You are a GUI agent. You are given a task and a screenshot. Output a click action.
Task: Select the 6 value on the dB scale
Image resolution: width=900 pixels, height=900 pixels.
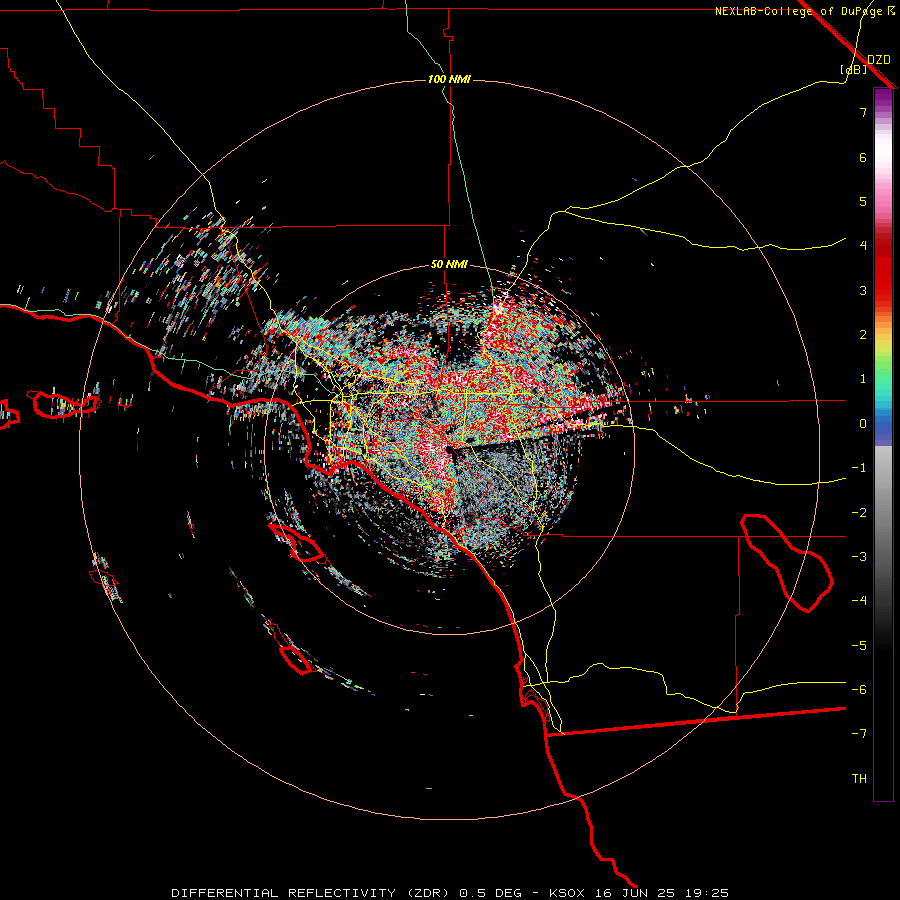click(x=863, y=157)
